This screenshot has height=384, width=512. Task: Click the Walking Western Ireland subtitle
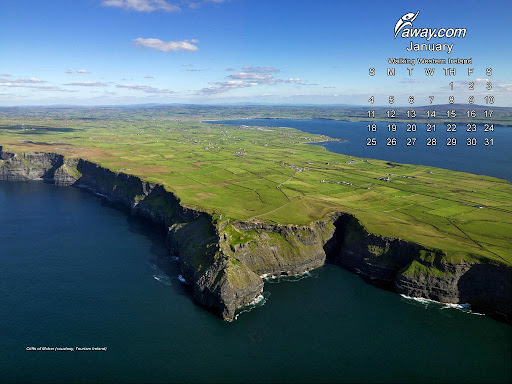pyautogui.click(x=430, y=61)
